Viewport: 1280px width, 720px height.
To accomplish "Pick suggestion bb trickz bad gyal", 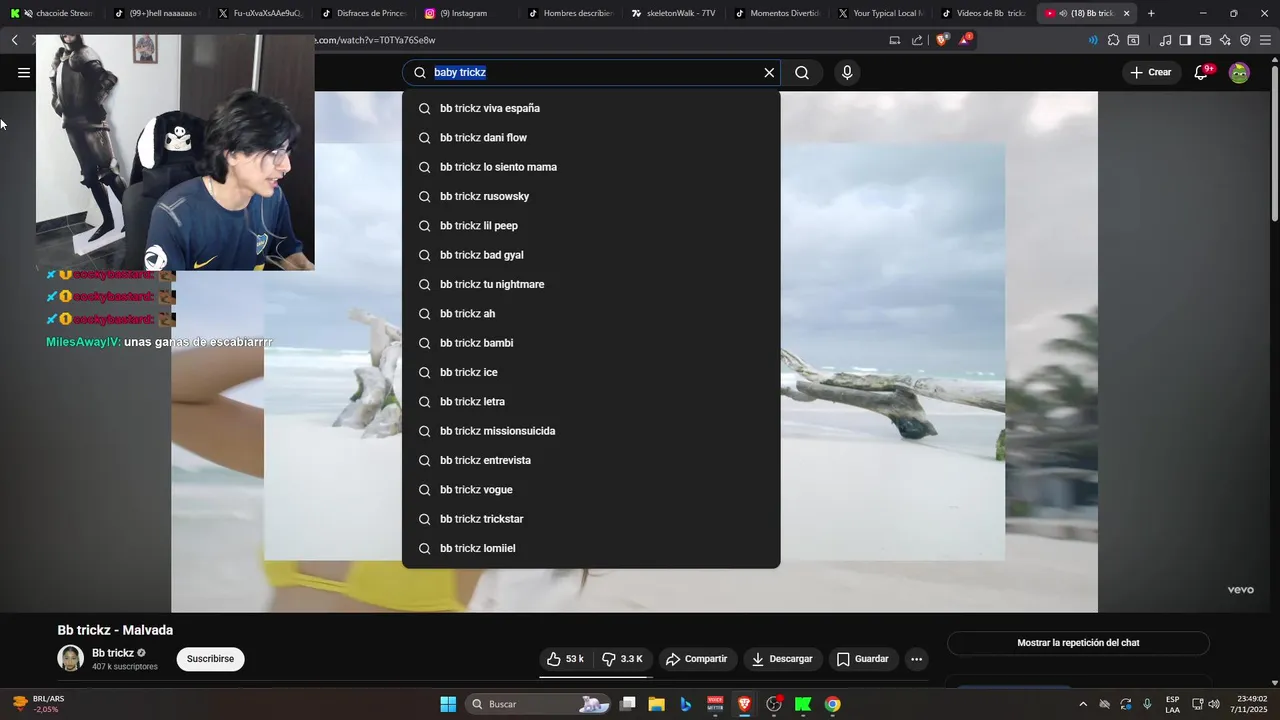I will [x=591, y=255].
